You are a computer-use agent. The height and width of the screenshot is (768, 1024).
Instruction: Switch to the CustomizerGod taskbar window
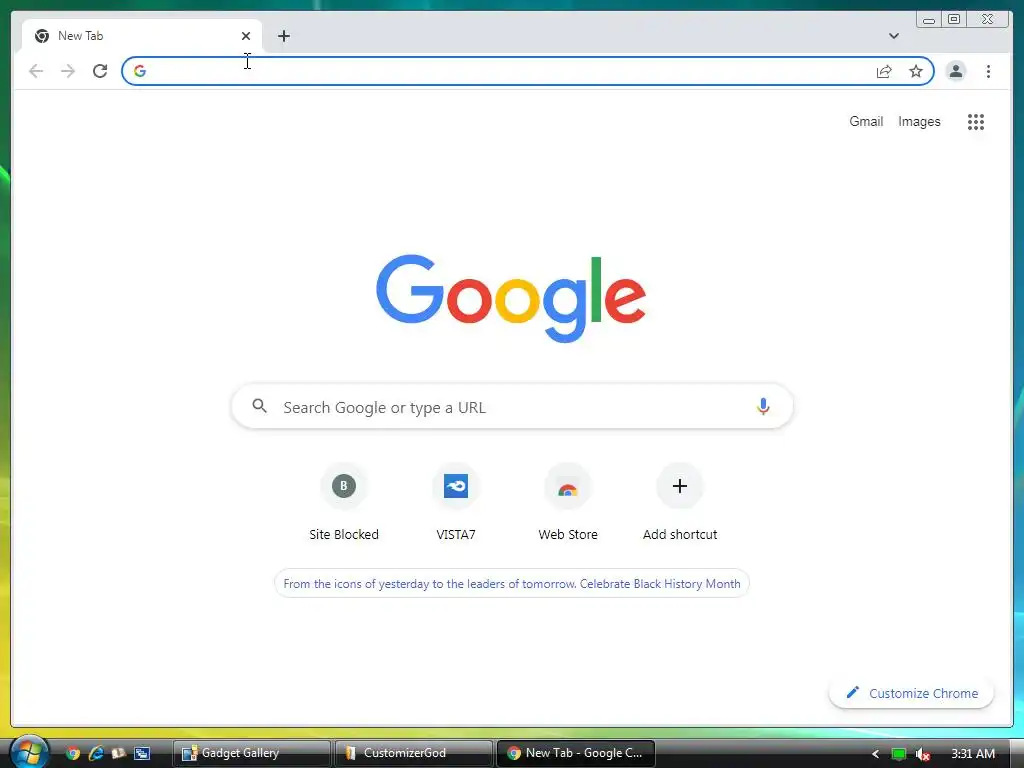point(413,753)
